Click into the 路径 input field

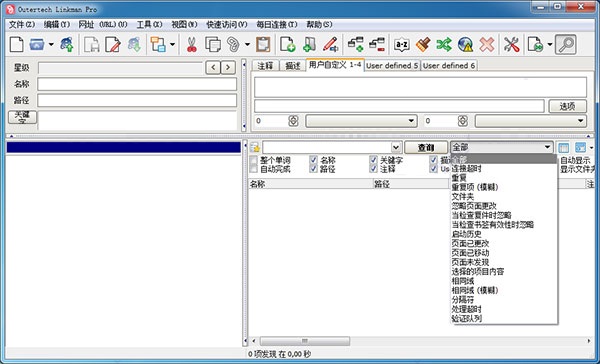(137, 100)
